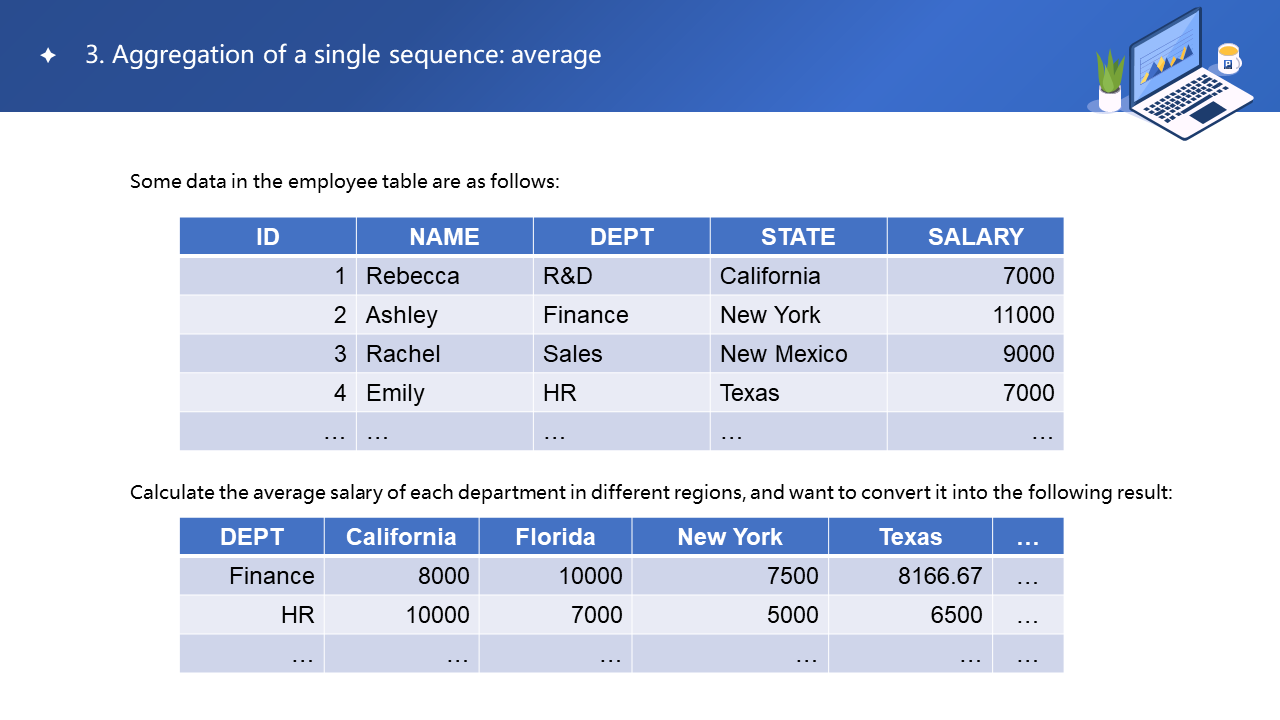Click the HR row label in result table
The width and height of the screenshot is (1280, 720).
pyautogui.click(x=298, y=615)
